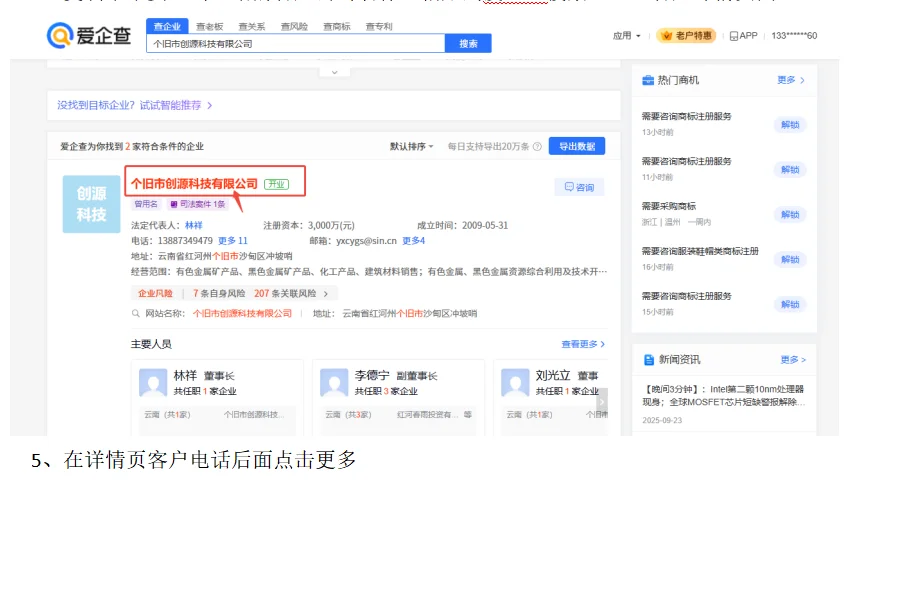This screenshot has width=900, height=591.
Task: Click the 搜索 button
Action: [468, 44]
